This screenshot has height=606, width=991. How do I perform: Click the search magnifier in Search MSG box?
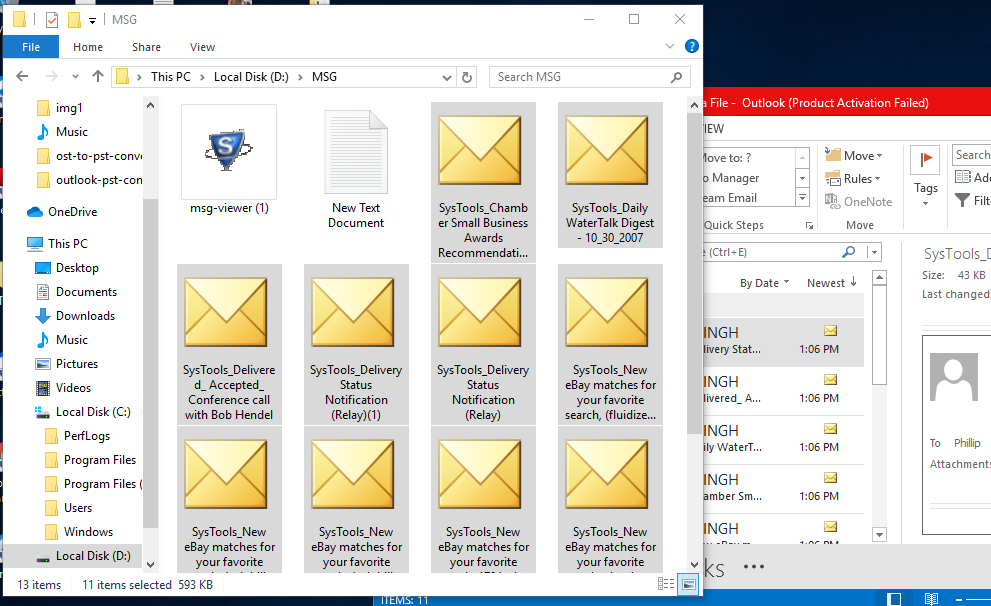676,77
